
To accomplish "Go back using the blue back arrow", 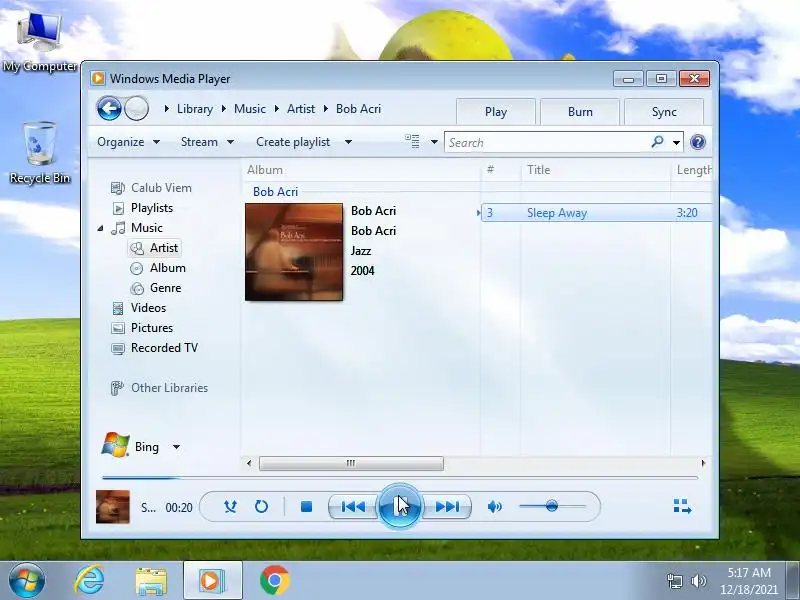I will (109, 108).
